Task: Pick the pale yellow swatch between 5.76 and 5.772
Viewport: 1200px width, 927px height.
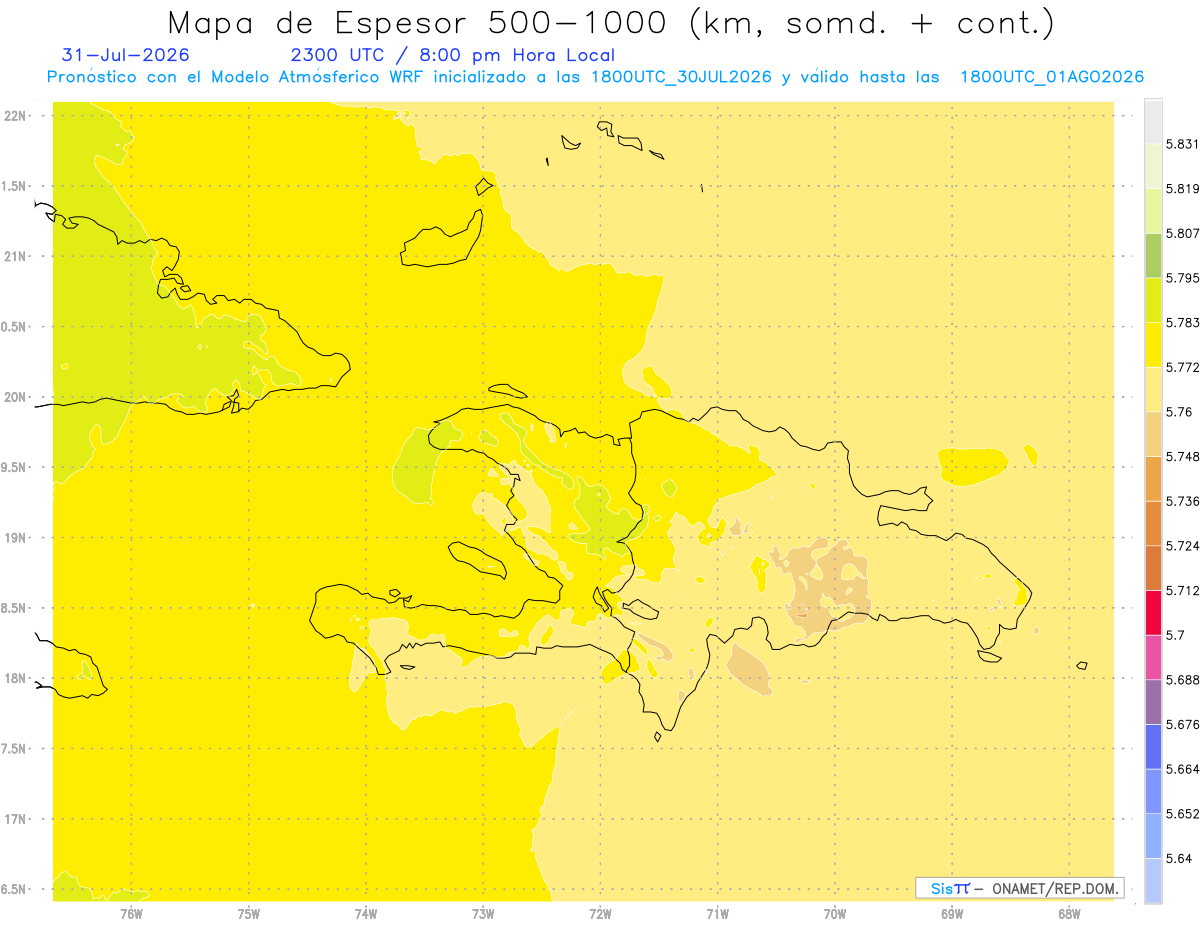Action: pyautogui.click(x=1153, y=390)
